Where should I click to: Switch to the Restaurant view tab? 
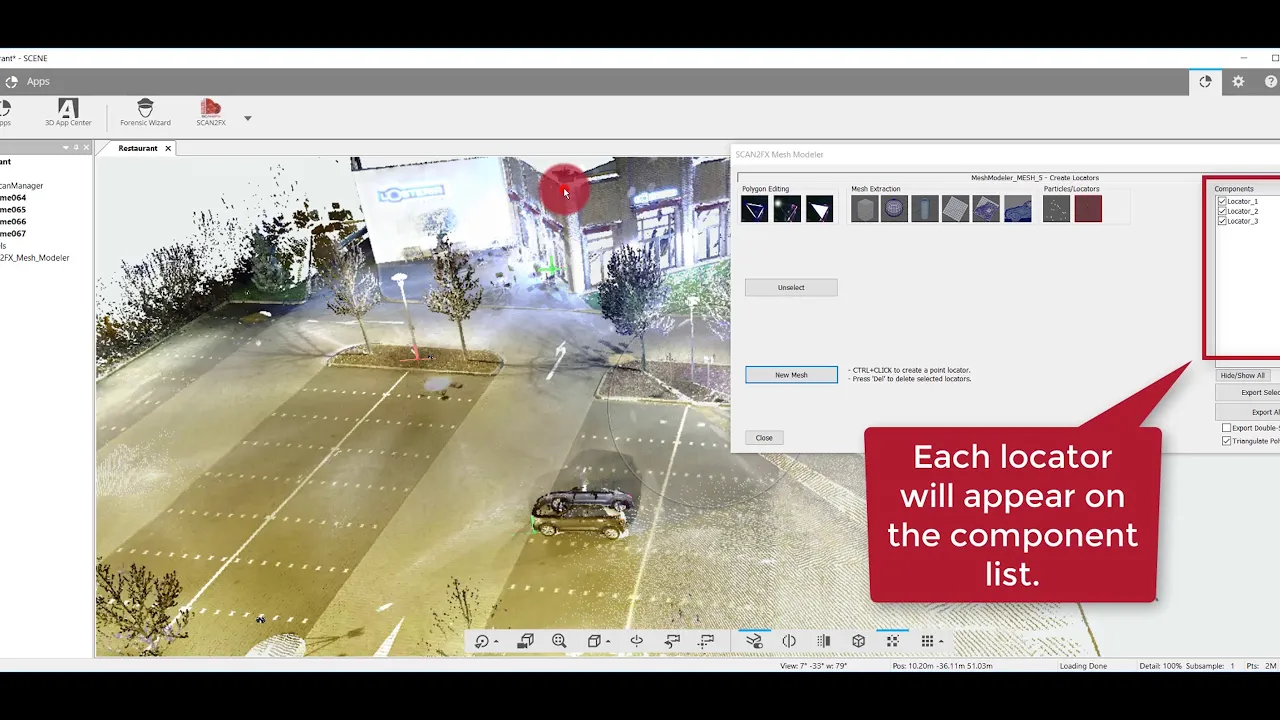click(138, 148)
